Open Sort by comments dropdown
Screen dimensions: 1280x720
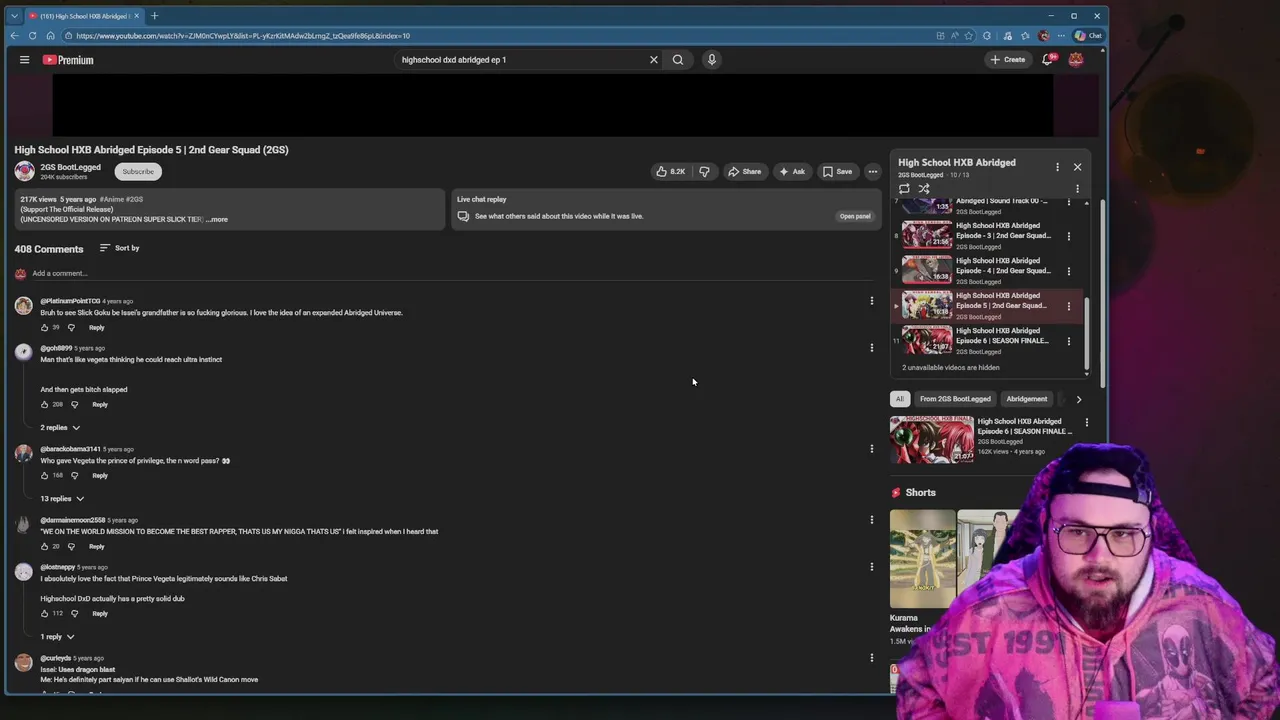[x=119, y=248]
